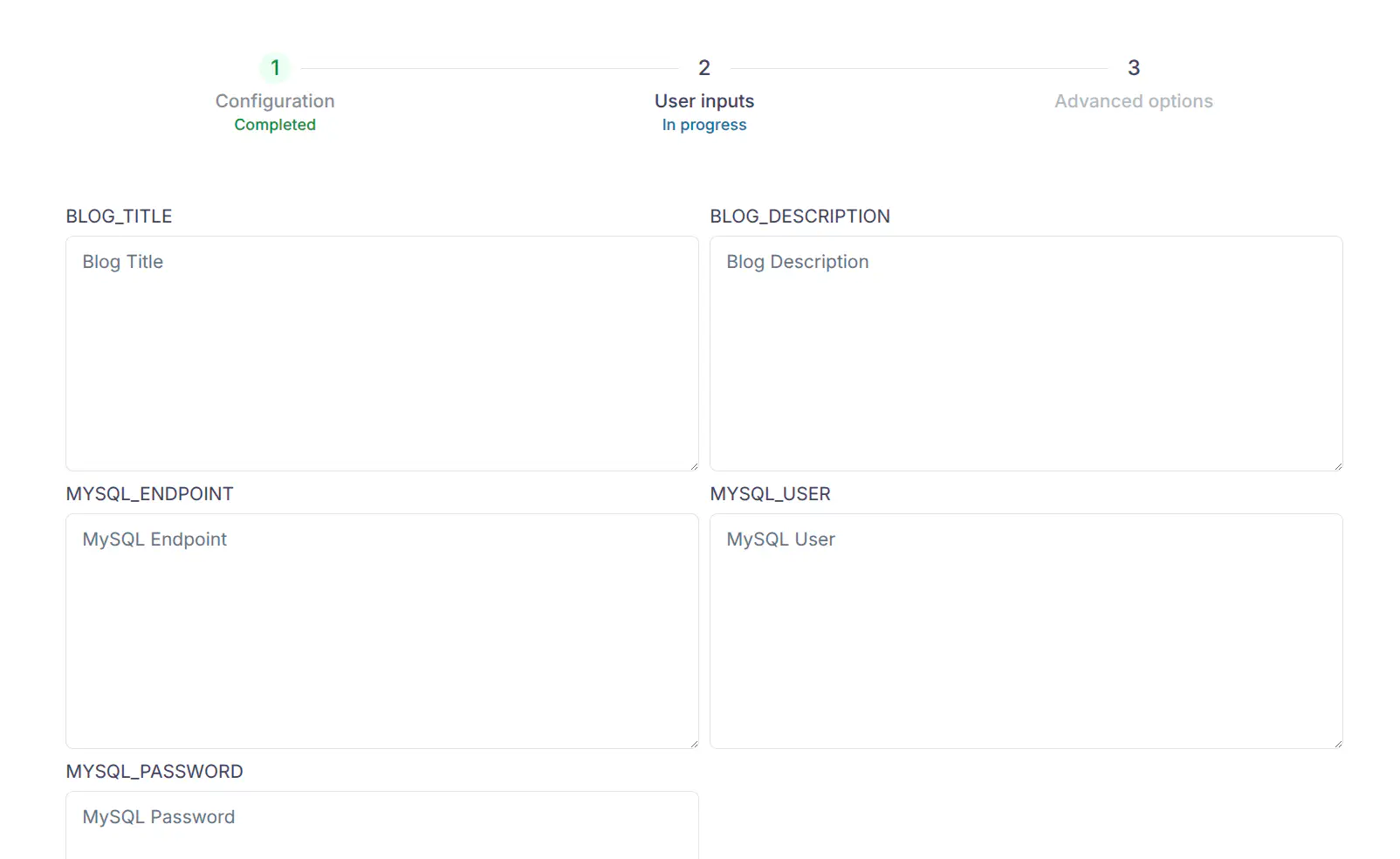Grab resize handle of Blog Title box
The image size is (1400, 859).
pos(693,465)
